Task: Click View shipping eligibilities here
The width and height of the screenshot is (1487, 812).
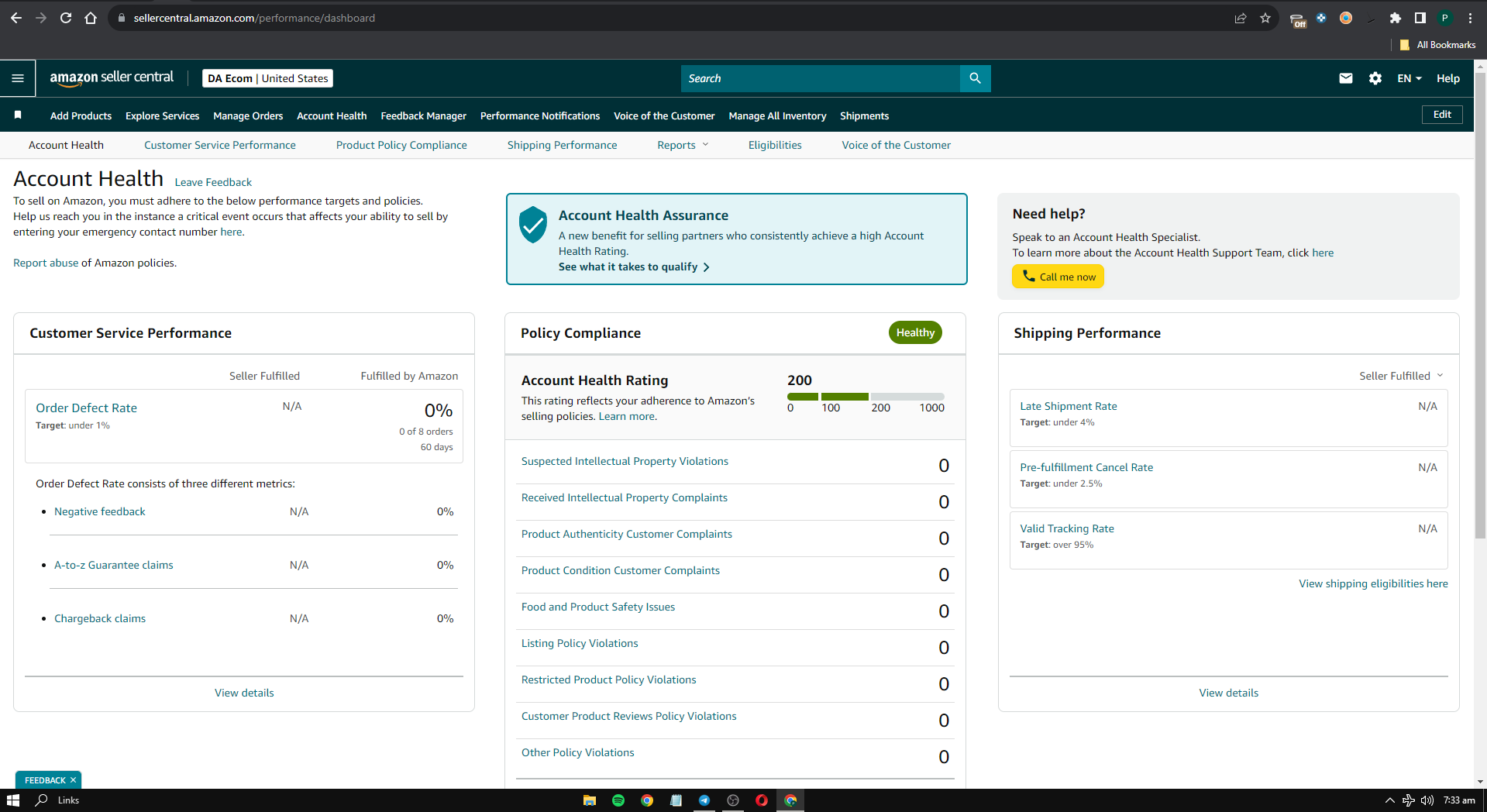Action: 1373,583
